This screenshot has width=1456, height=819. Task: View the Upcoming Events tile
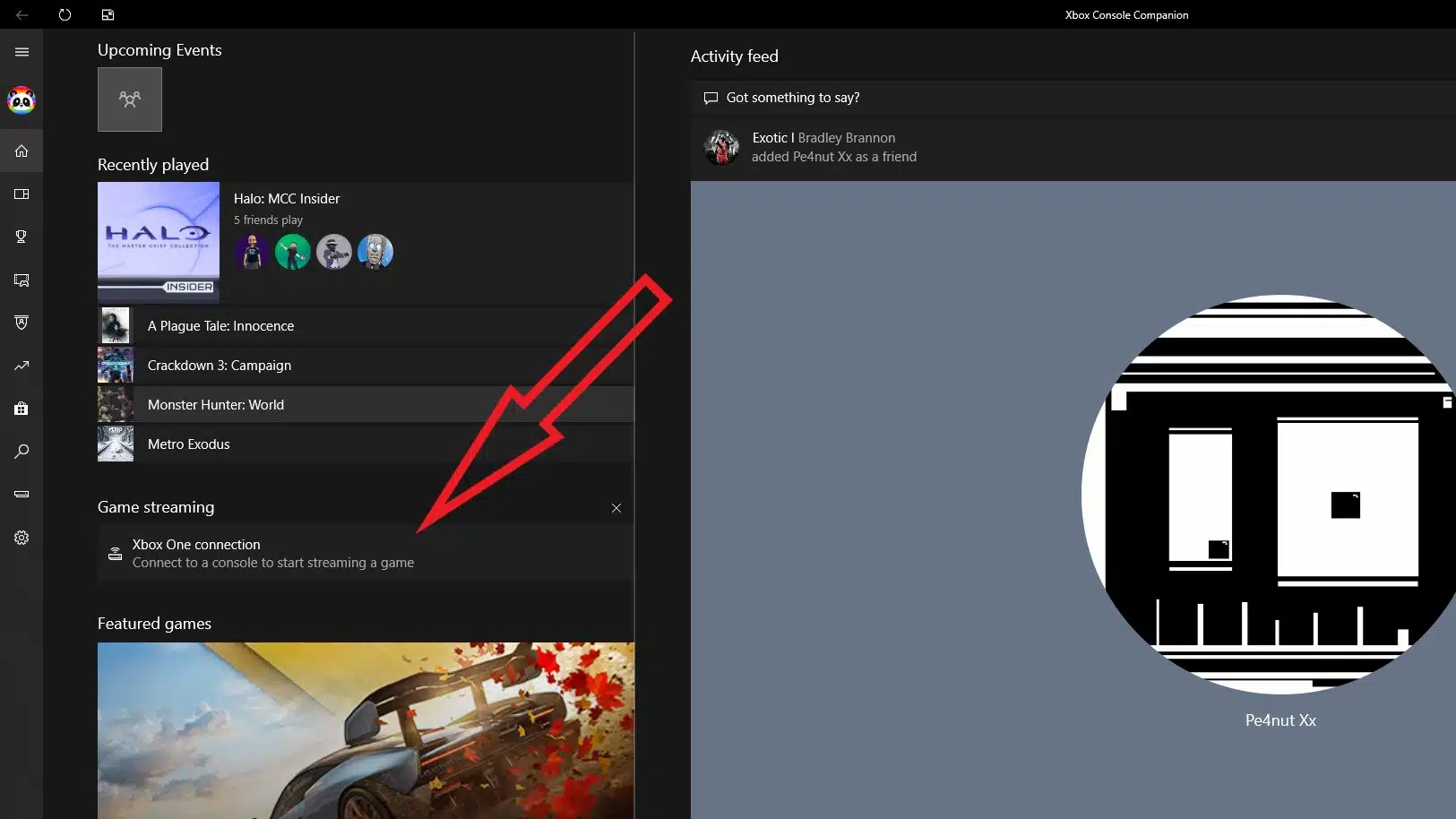pos(130,99)
